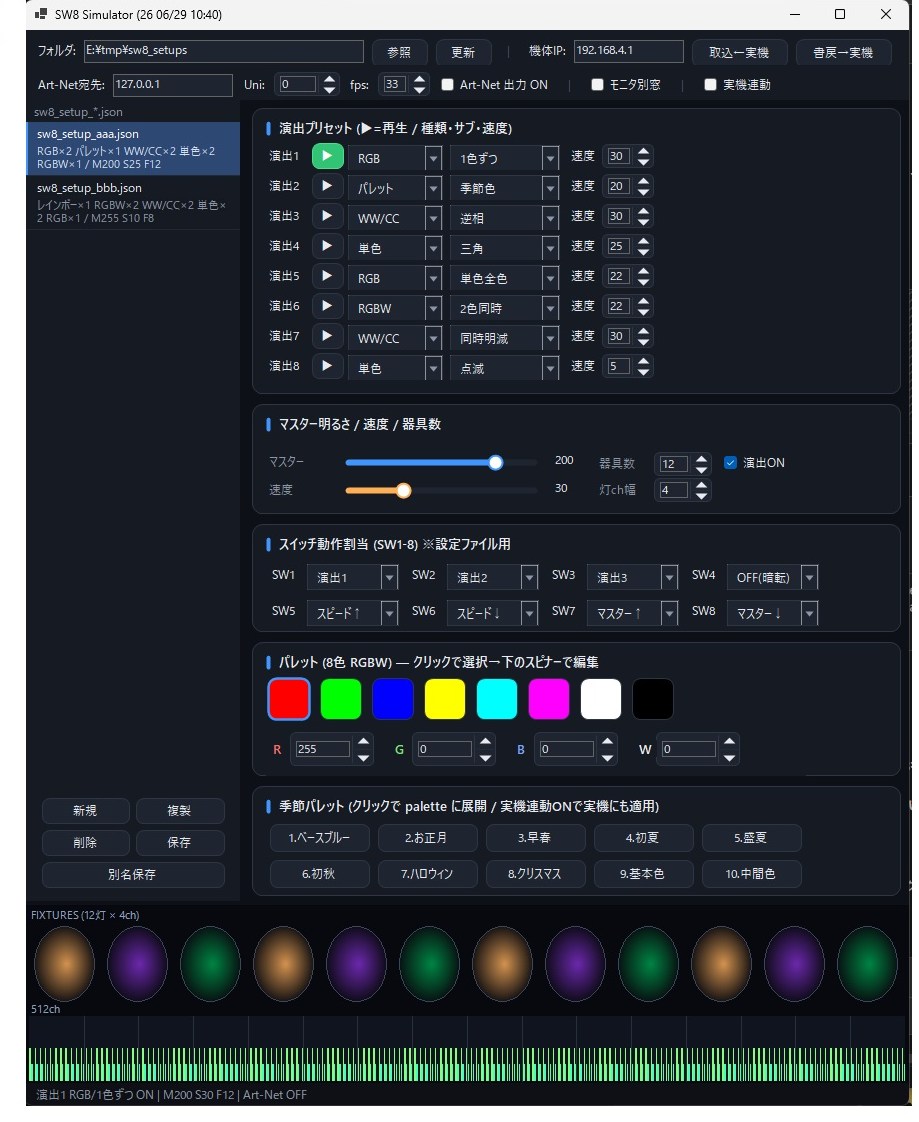Select the magenta palette swatch
Screen dimensions: 919x1122
(x=549, y=699)
